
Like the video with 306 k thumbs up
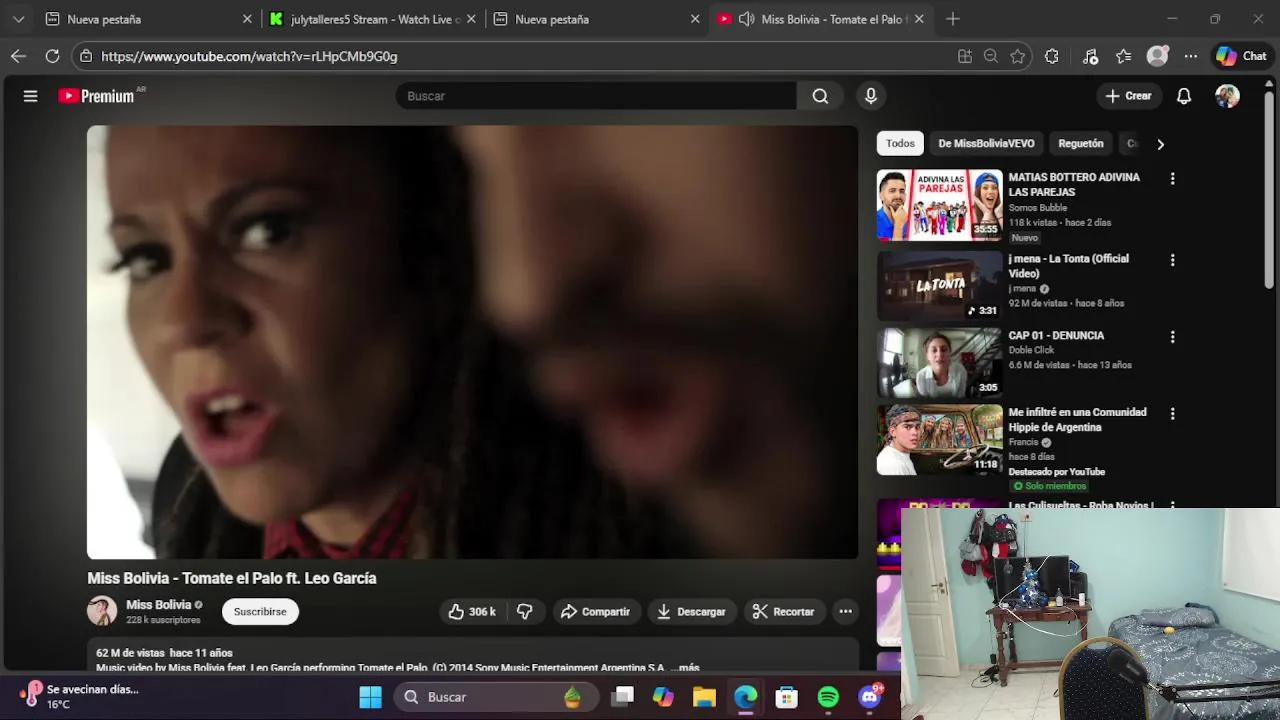(472, 612)
